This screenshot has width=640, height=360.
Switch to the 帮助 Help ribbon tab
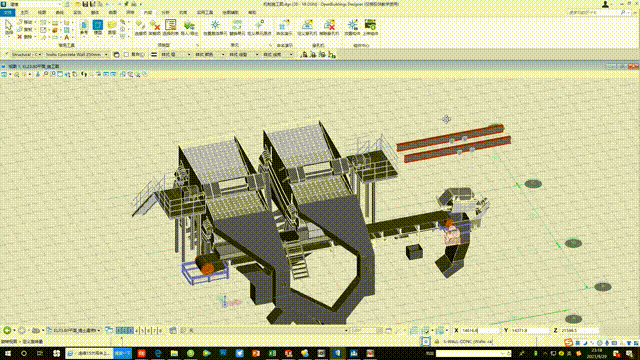point(252,13)
